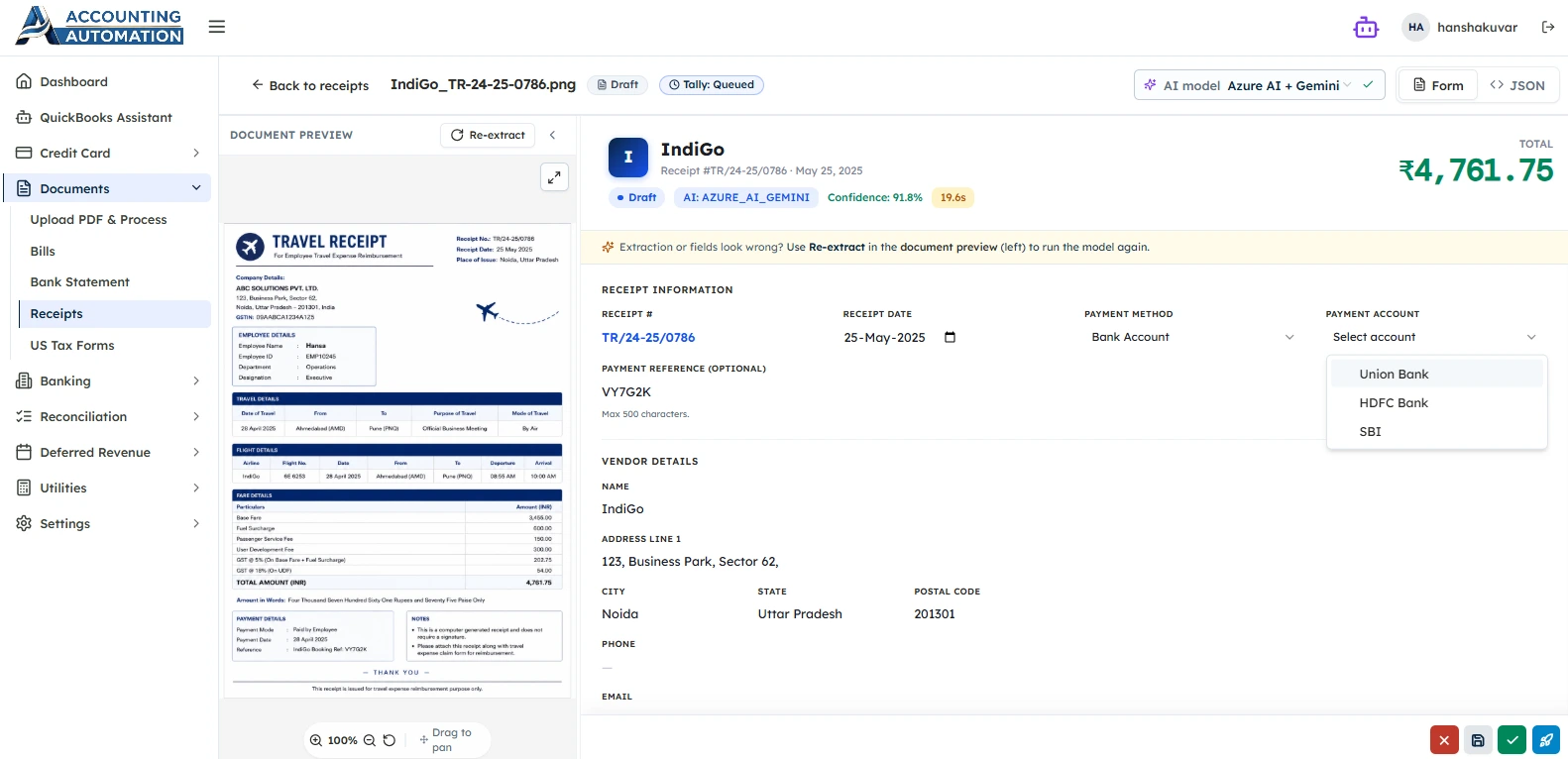Open the Payment Account dropdown
Screen dimensions: 1568x759
tap(1434, 337)
